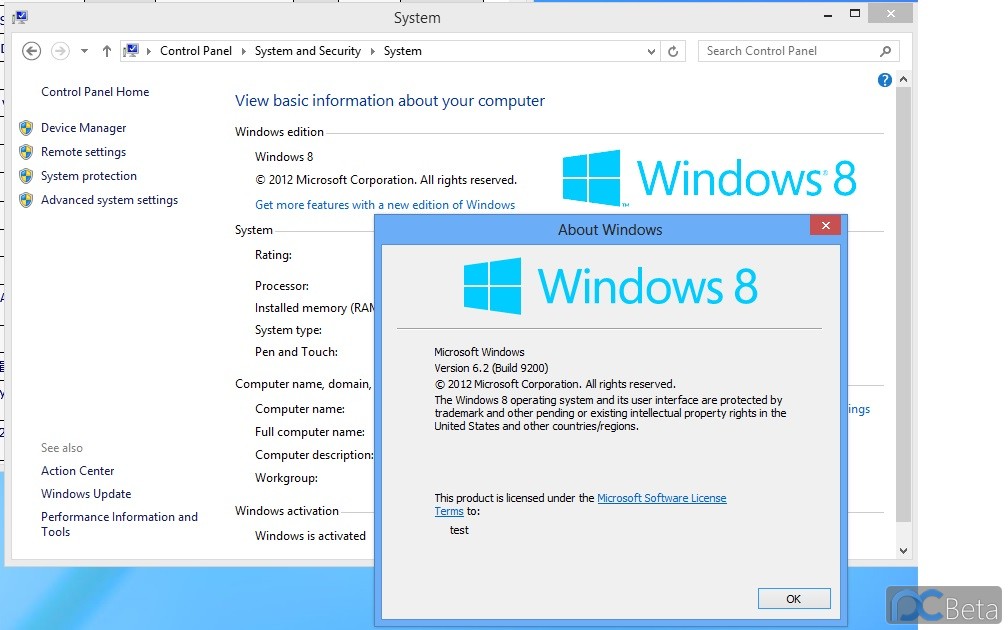Click 'Workgroup:' label
Image resolution: width=1008 pixels, height=630 pixels.
tap(286, 478)
